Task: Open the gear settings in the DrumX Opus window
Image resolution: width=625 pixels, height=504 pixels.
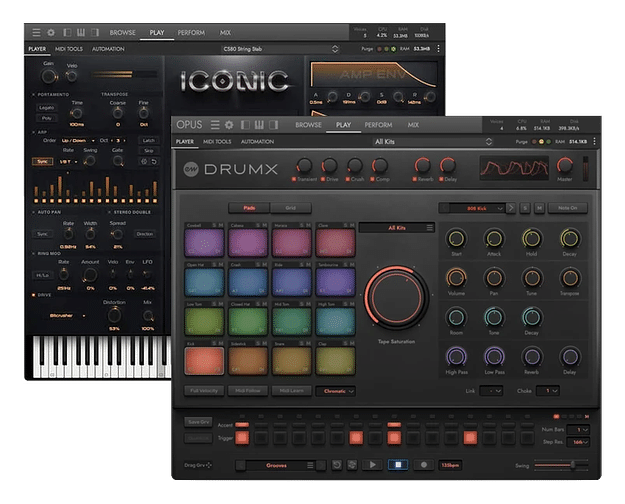Action: tap(229, 125)
